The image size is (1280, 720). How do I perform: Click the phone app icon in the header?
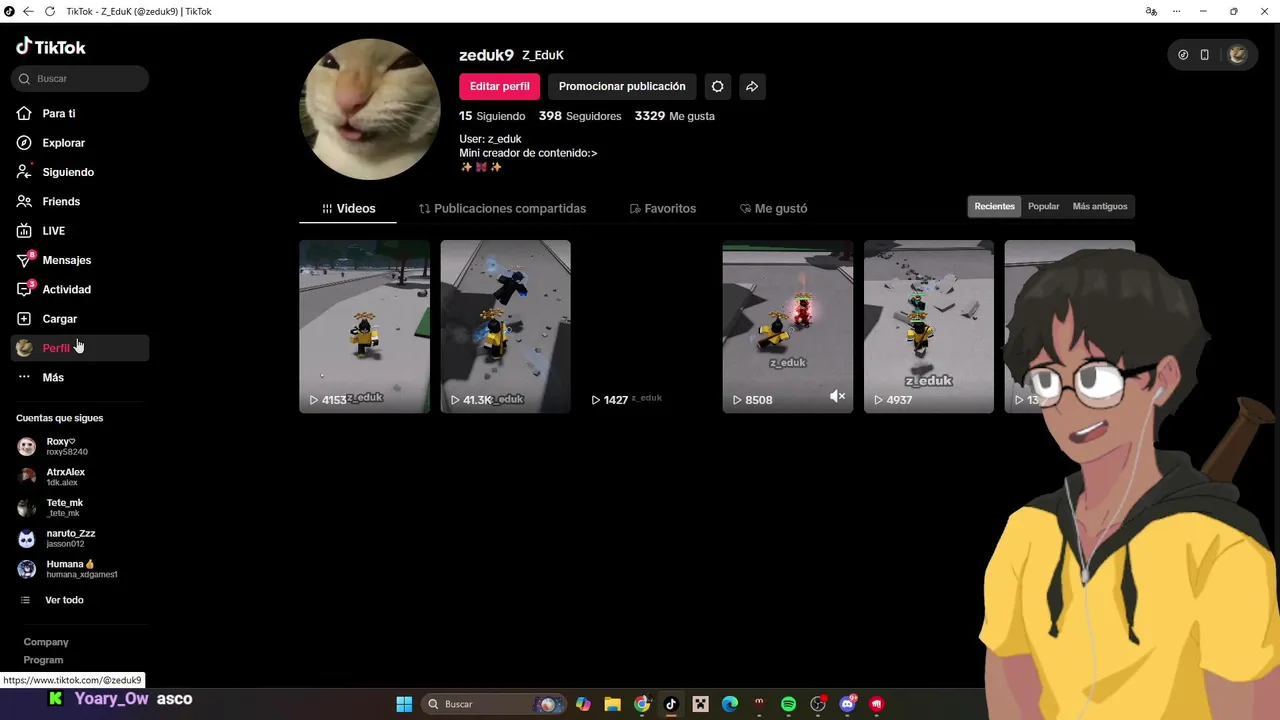1205,55
